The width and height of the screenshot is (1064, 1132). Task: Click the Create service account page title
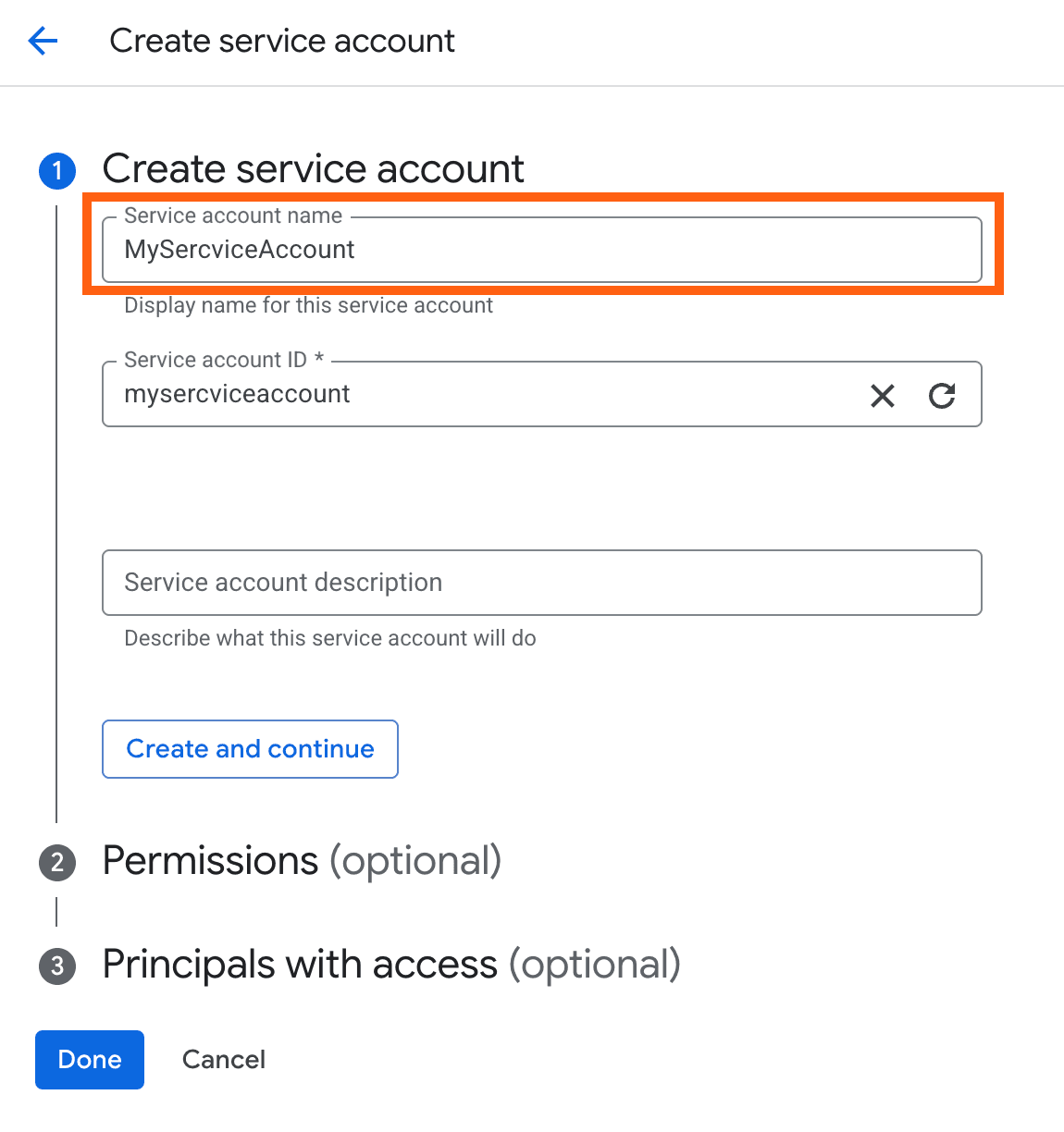coord(281,41)
